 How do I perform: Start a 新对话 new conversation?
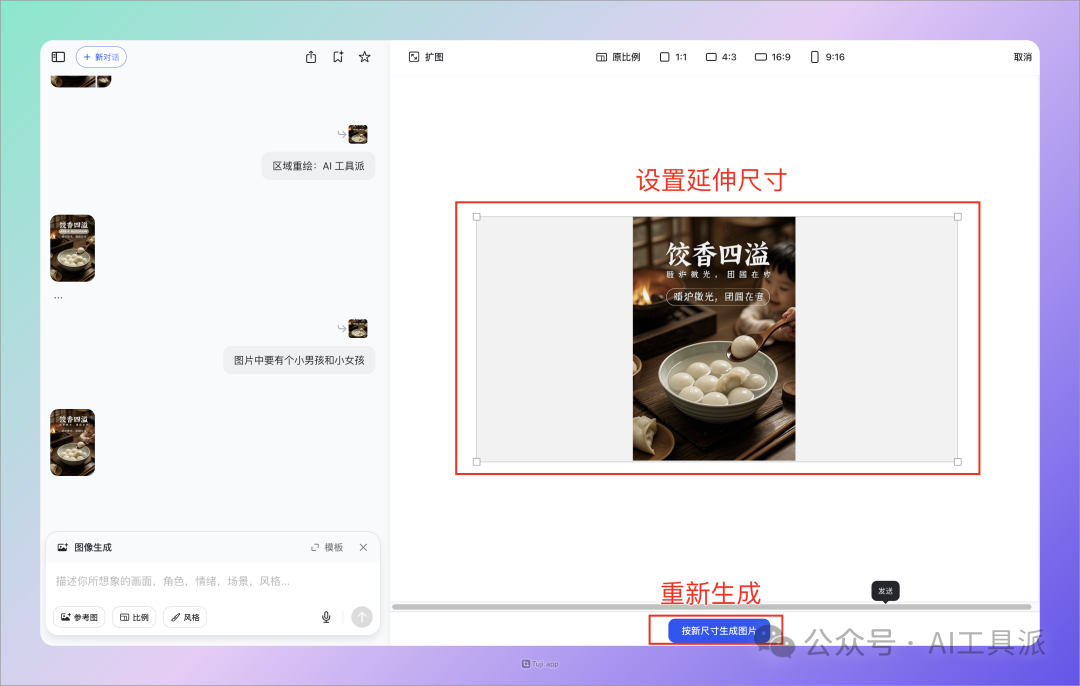[x=100, y=57]
